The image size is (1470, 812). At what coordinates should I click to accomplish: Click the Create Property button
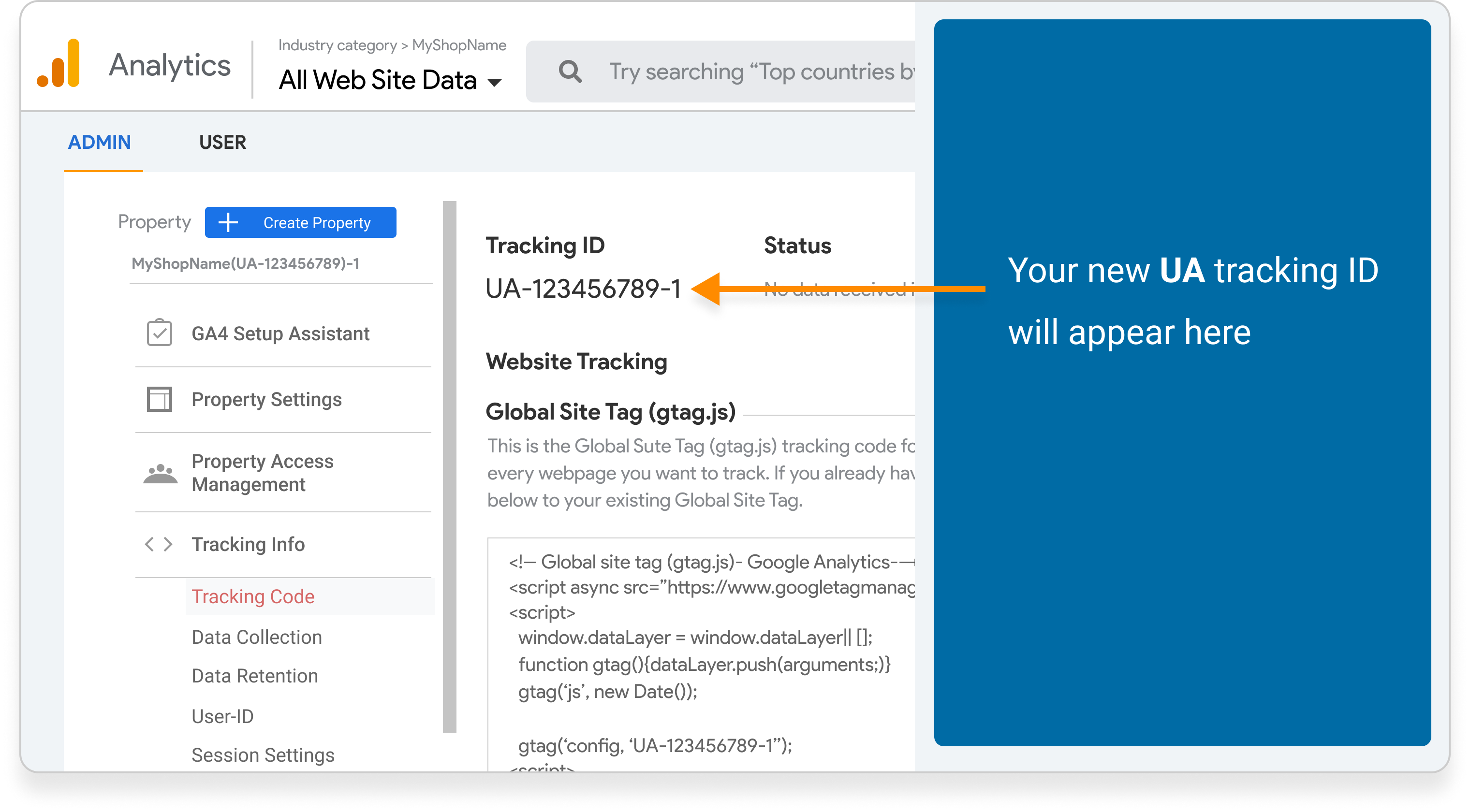(301, 222)
